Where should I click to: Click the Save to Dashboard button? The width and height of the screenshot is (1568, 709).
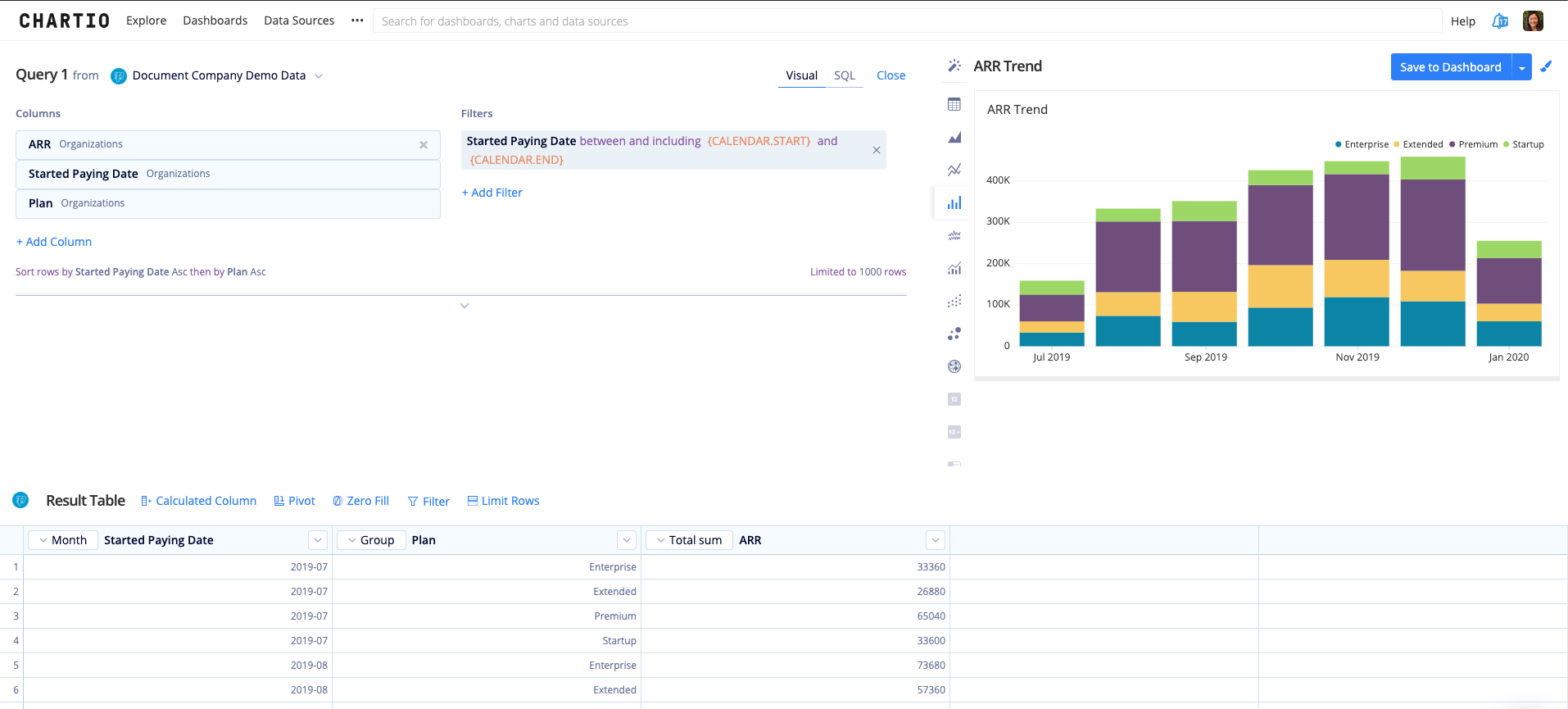click(1450, 67)
